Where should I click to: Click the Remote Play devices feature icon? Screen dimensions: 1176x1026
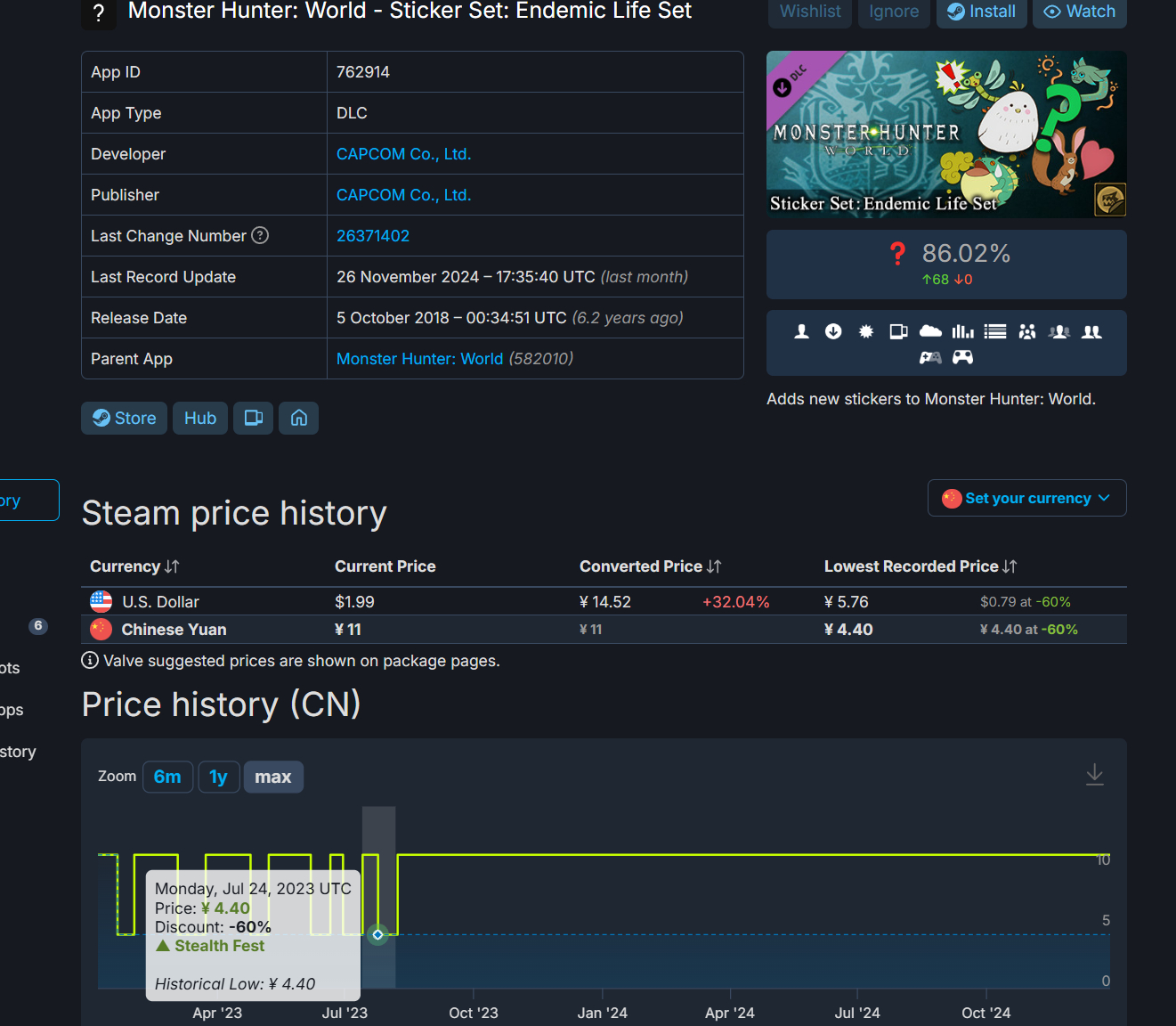(898, 332)
